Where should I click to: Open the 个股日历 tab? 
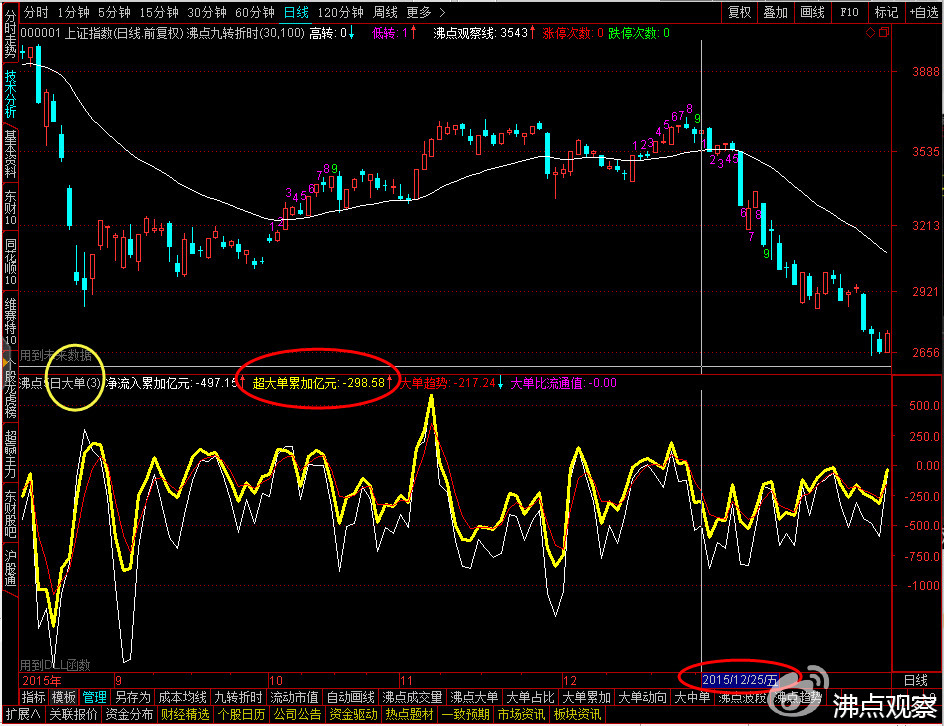click(241, 715)
